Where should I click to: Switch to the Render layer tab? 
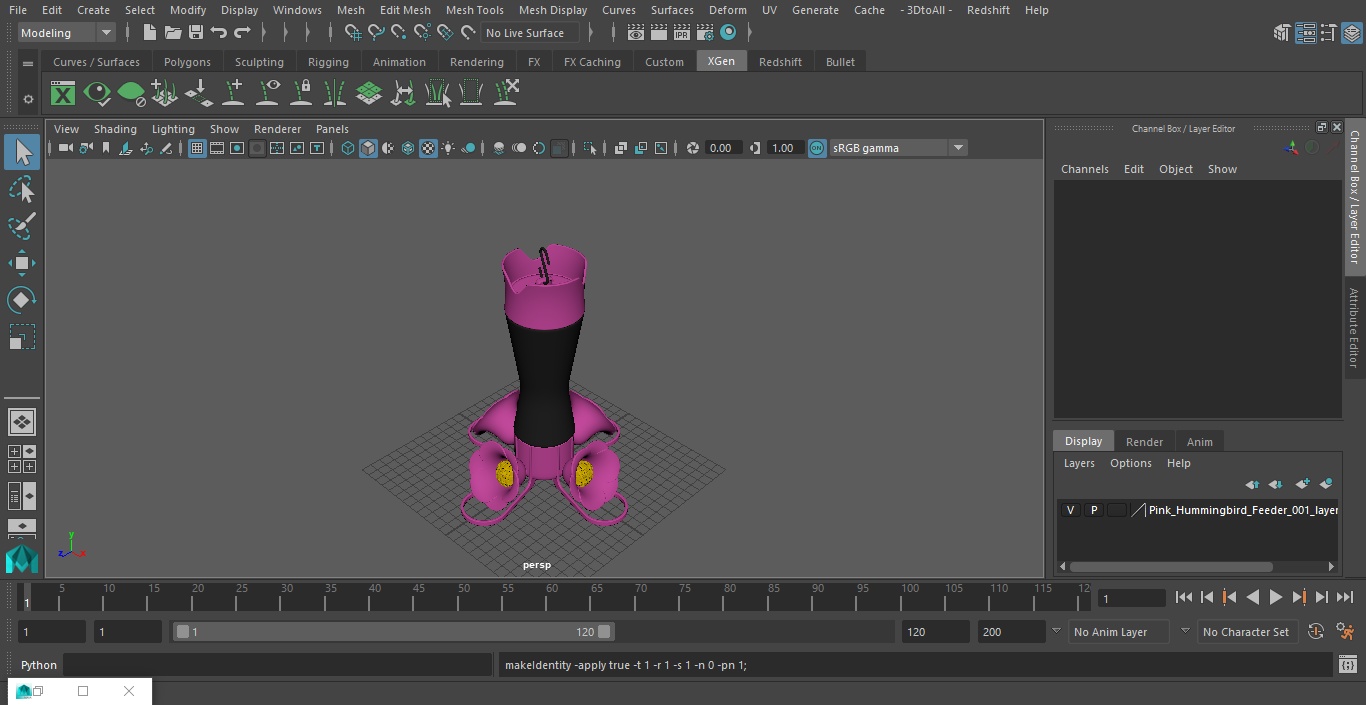(x=1144, y=442)
